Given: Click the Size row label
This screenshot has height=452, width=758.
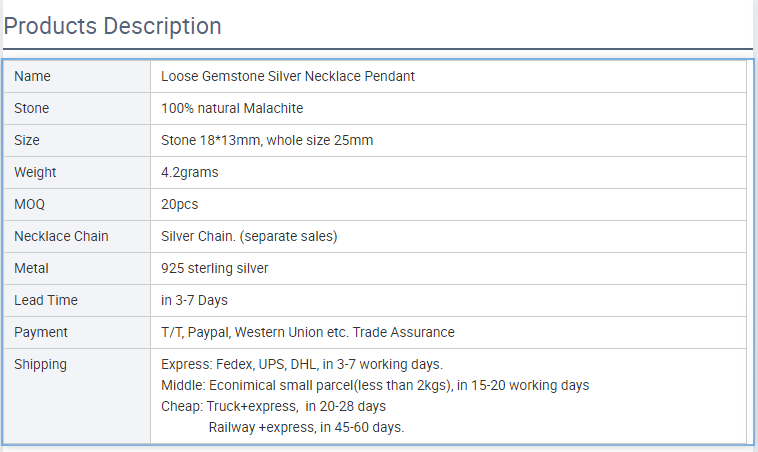Looking at the screenshot, I should pos(27,140).
